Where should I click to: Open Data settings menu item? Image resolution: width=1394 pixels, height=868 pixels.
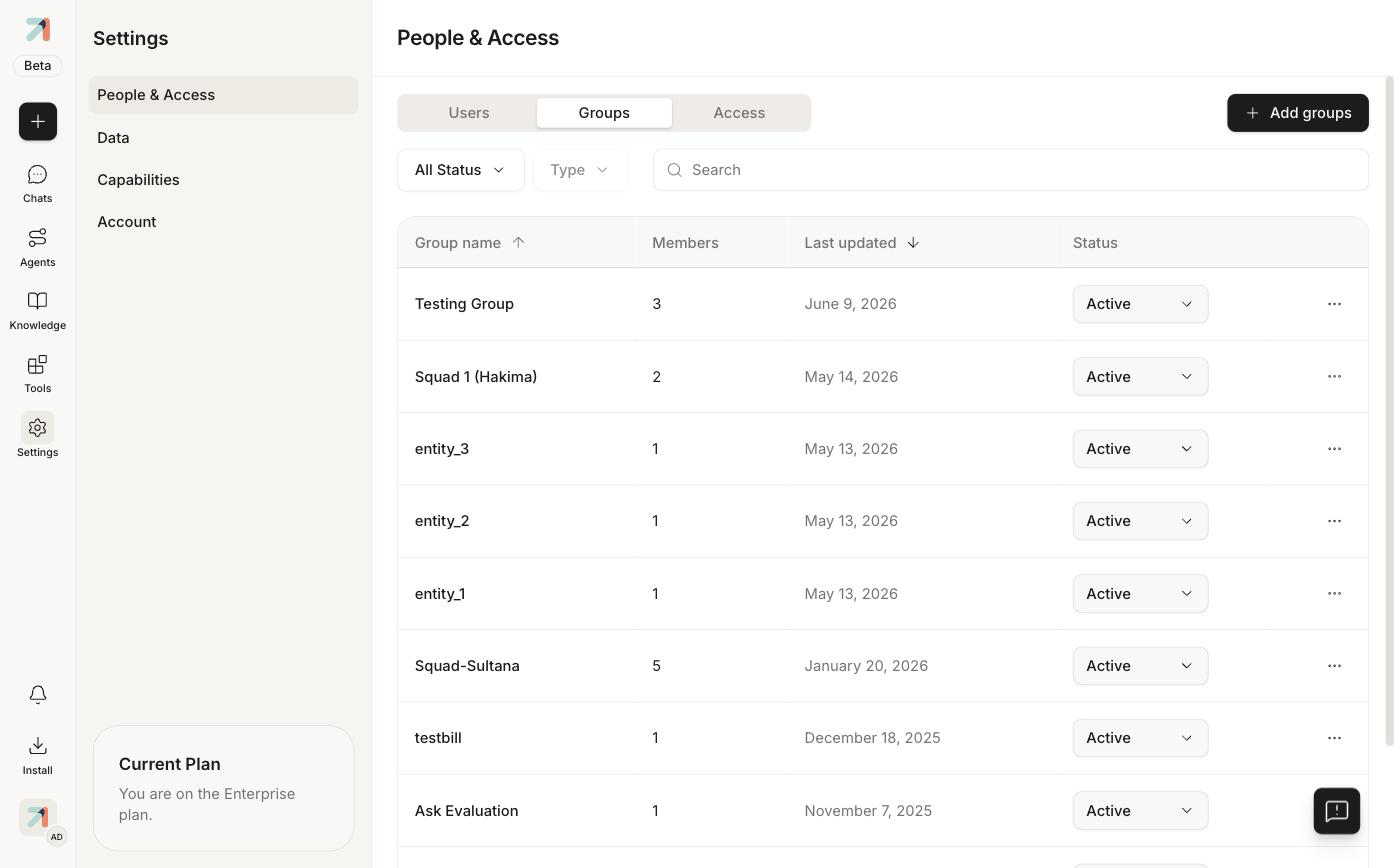click(223, 138)
